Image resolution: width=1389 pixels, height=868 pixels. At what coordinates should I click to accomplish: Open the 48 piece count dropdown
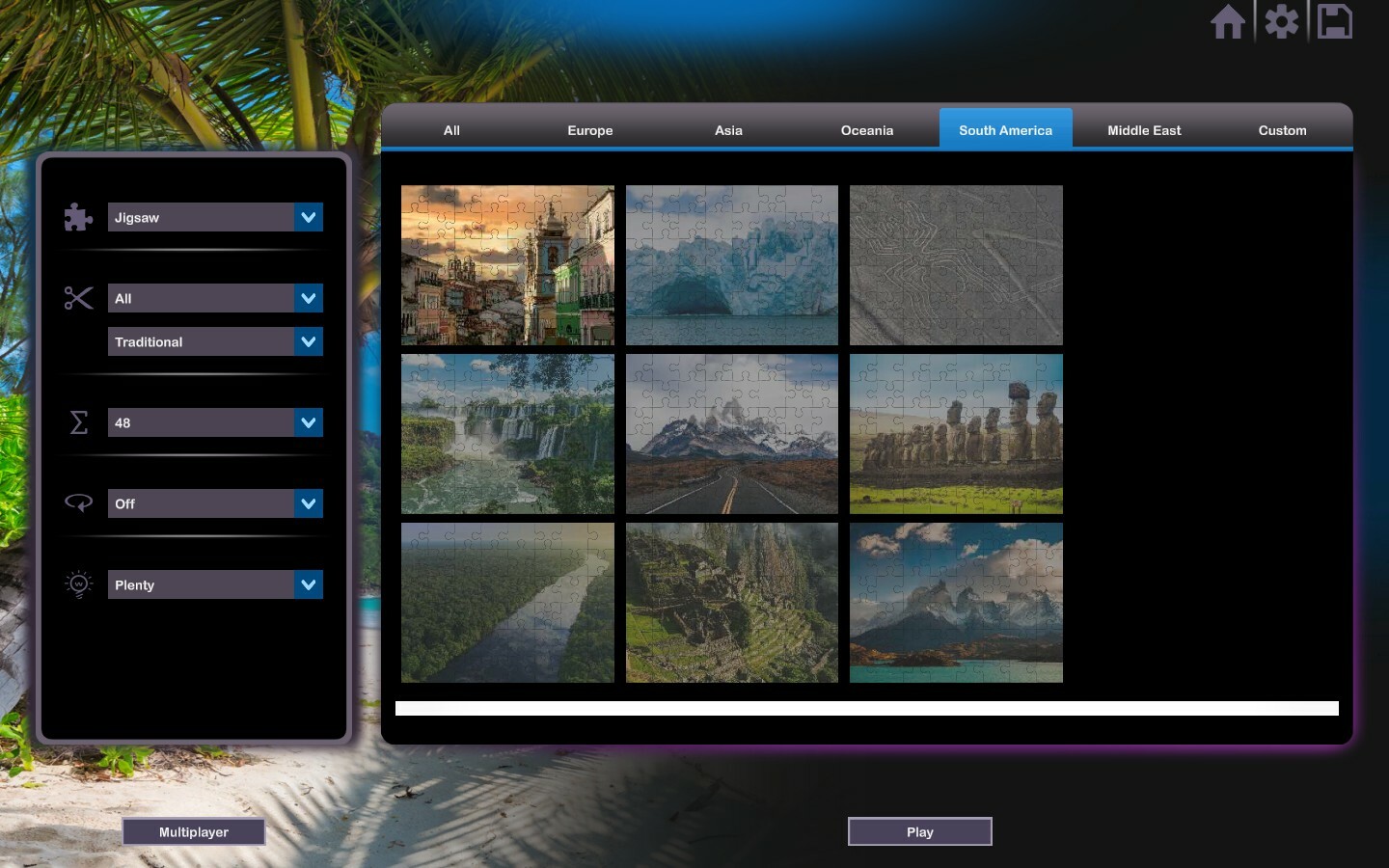[215, 422]
